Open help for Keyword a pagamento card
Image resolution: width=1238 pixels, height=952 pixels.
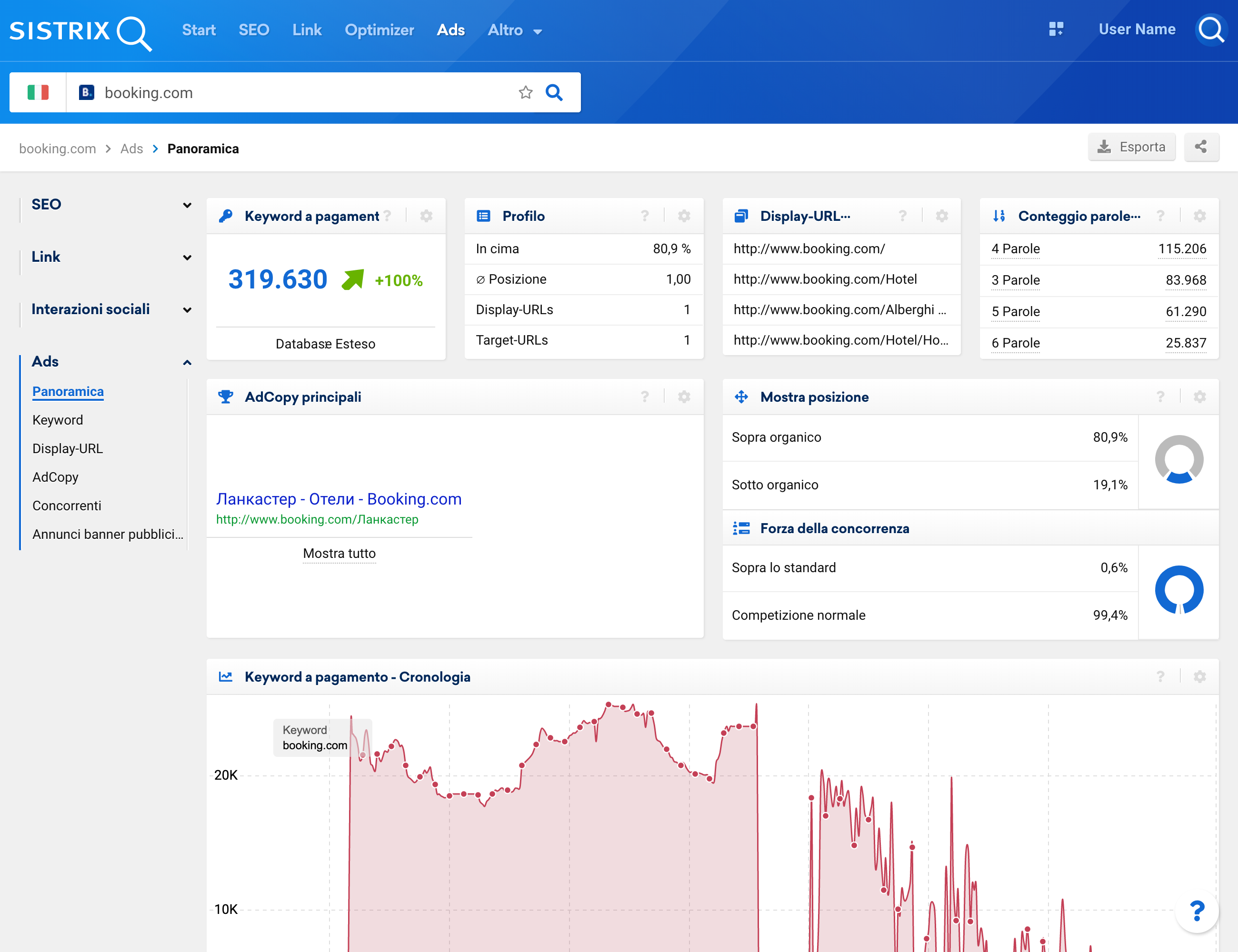pos(388,216)
